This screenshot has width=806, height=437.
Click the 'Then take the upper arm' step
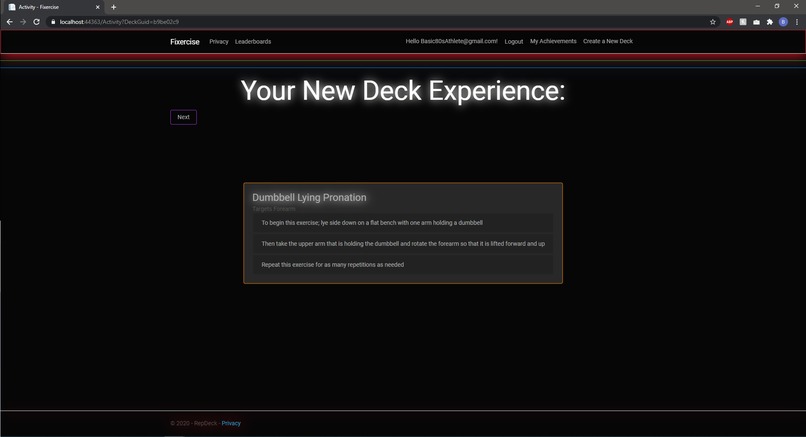403,244
